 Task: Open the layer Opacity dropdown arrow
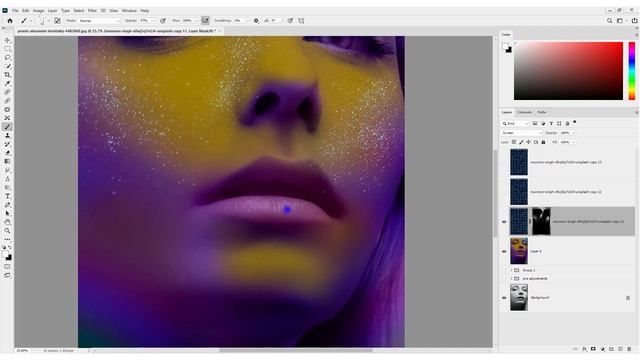coord(573,133)
